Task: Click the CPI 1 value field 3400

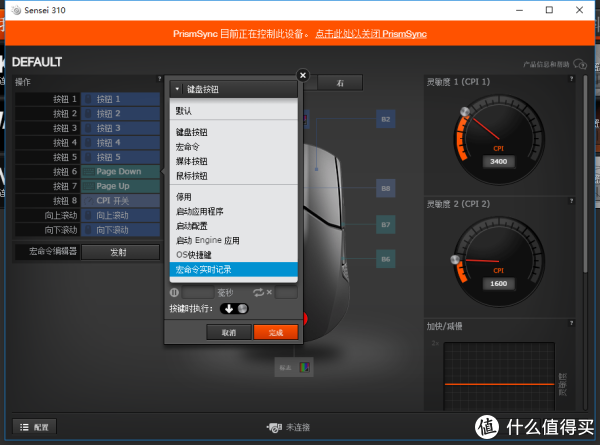Action: (x=498, y=161)
